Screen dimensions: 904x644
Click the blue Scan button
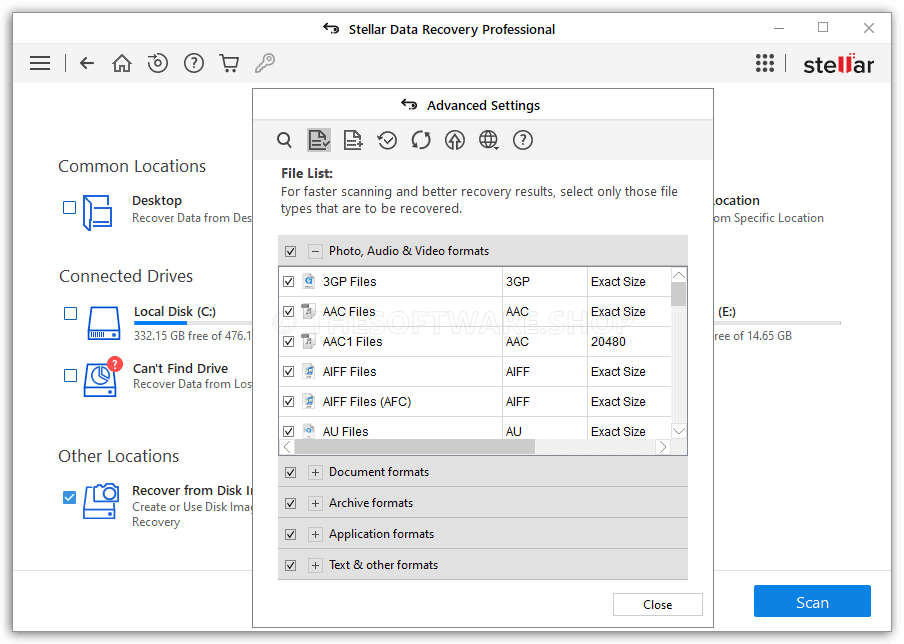pos(812,602)
